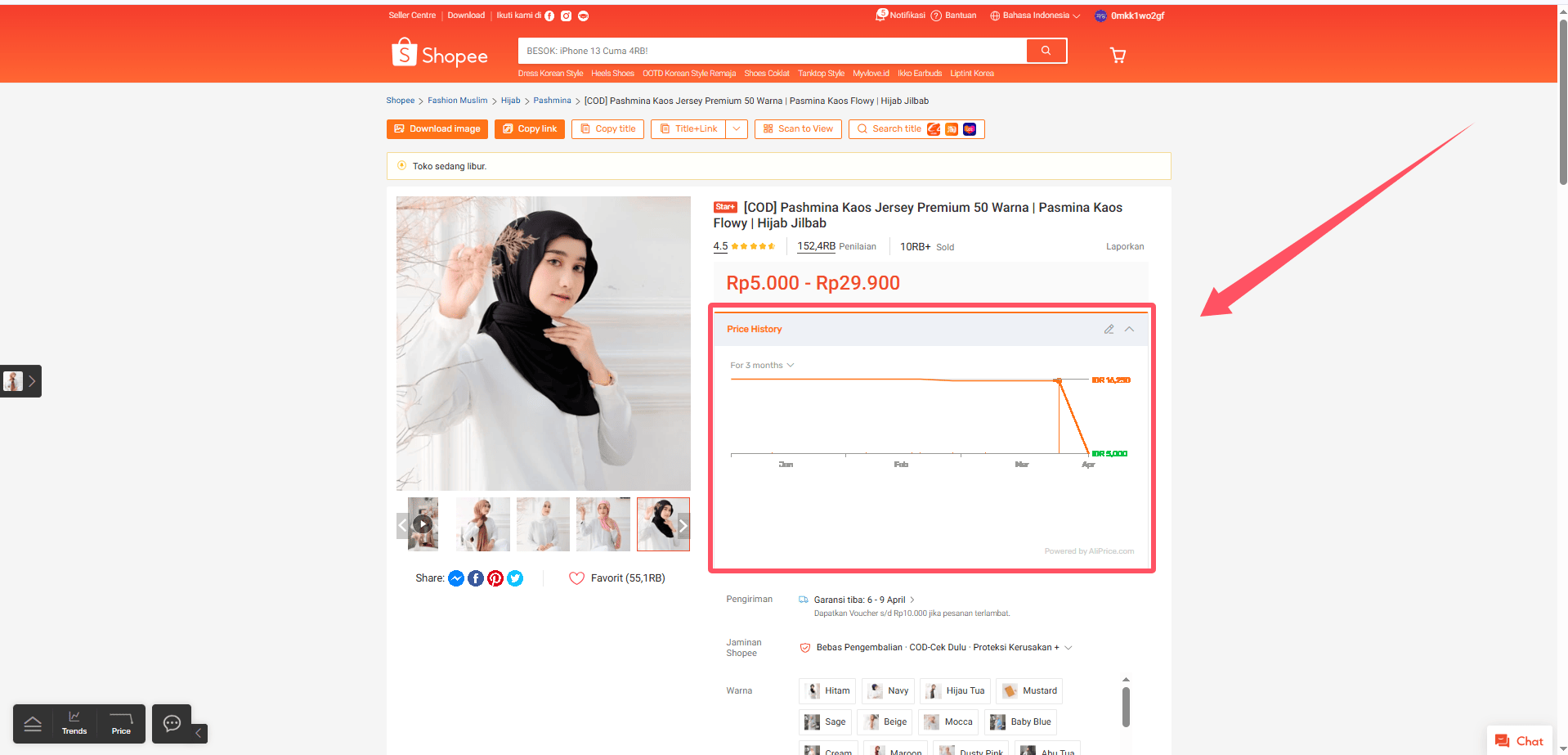Collapse the Price History panel
Screen dimensions: 1568x755
[x=1129, y=329]
